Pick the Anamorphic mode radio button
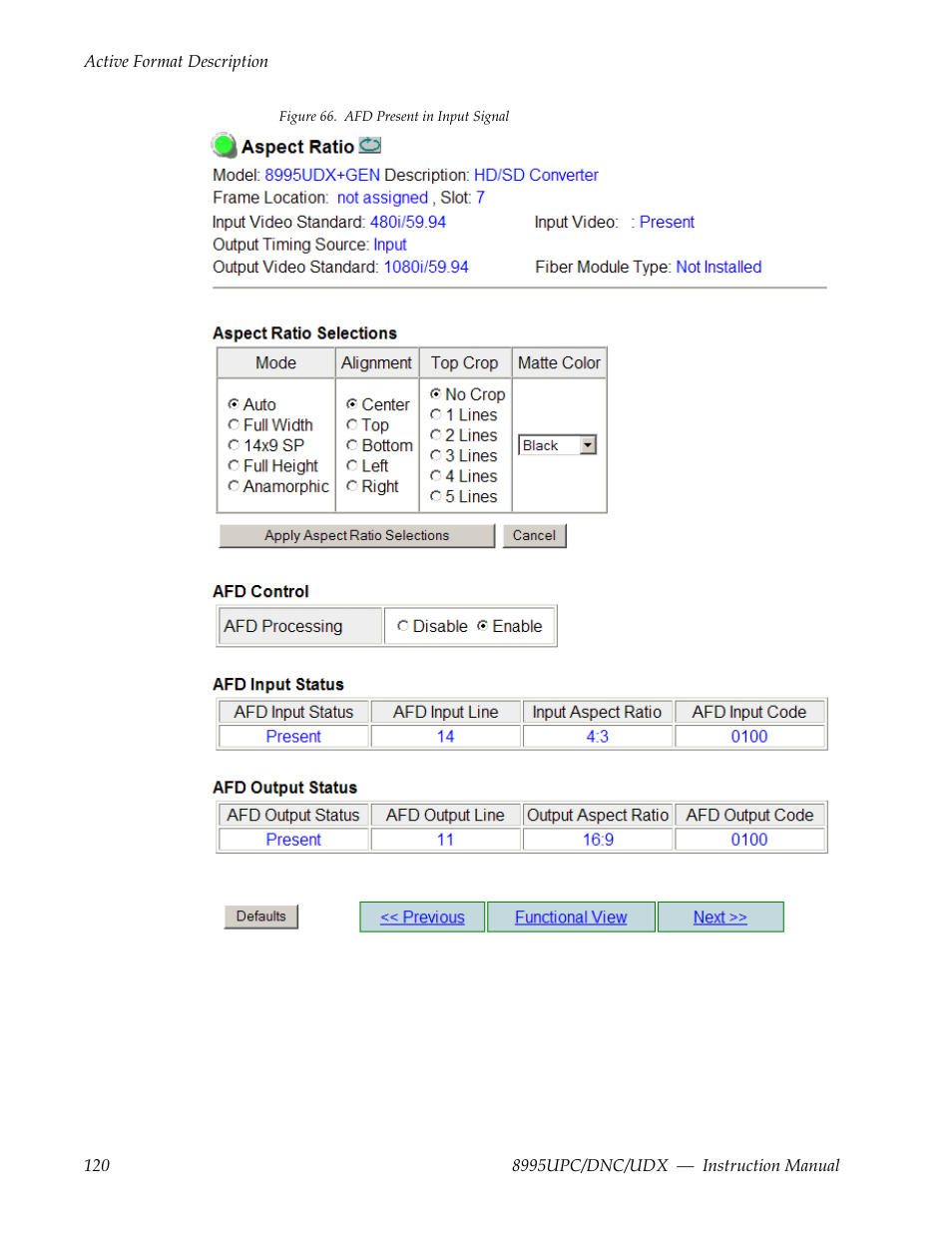 pos(234,486)
